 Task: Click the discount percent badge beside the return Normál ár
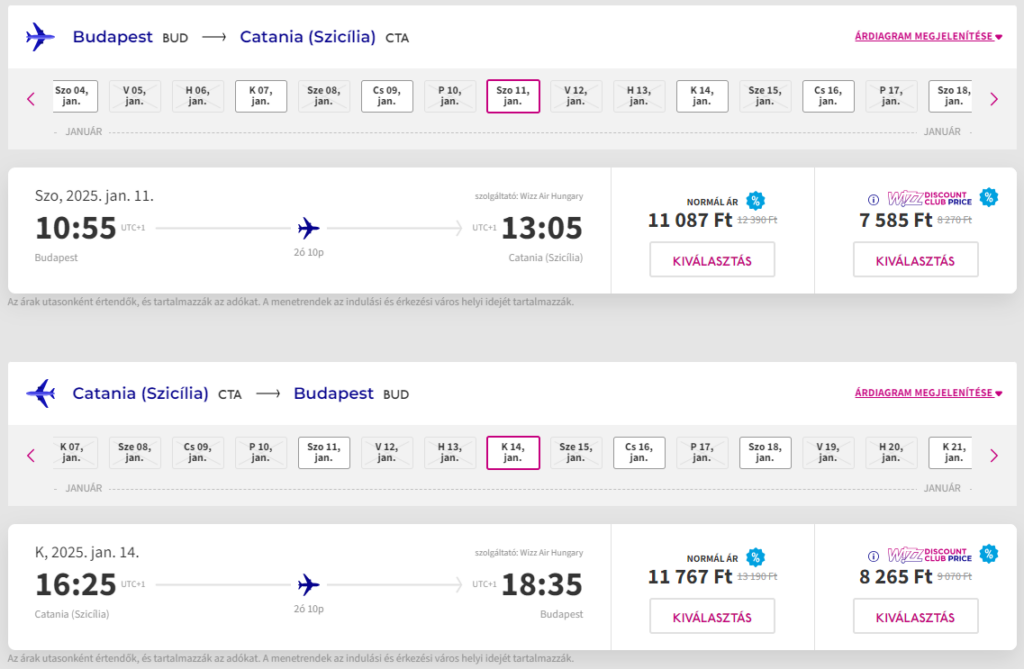[756, 557]
